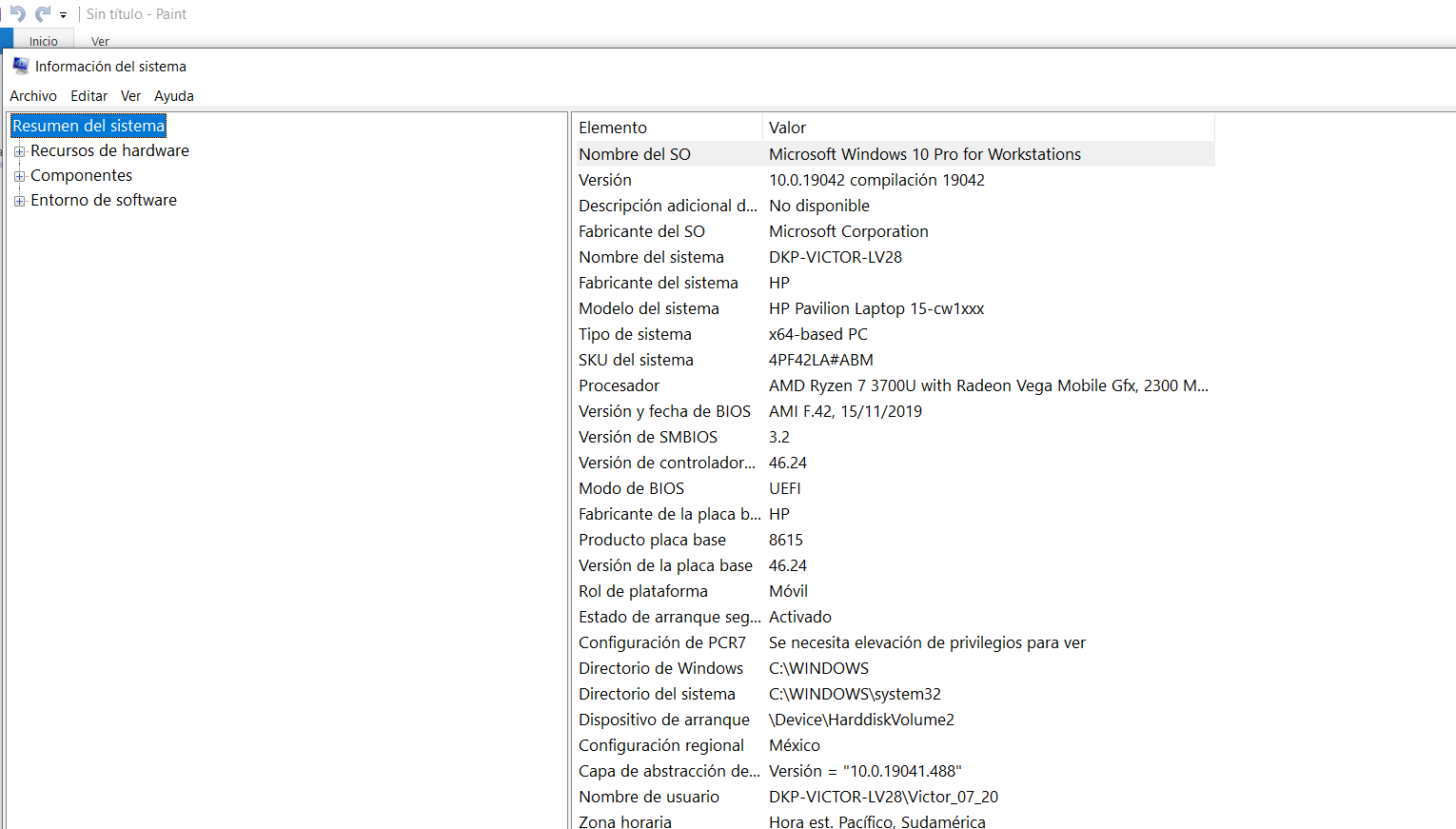Click the x64-based PC value
Image resolution: width=1456 pixels, height=829 pixels.
point(818,334)
